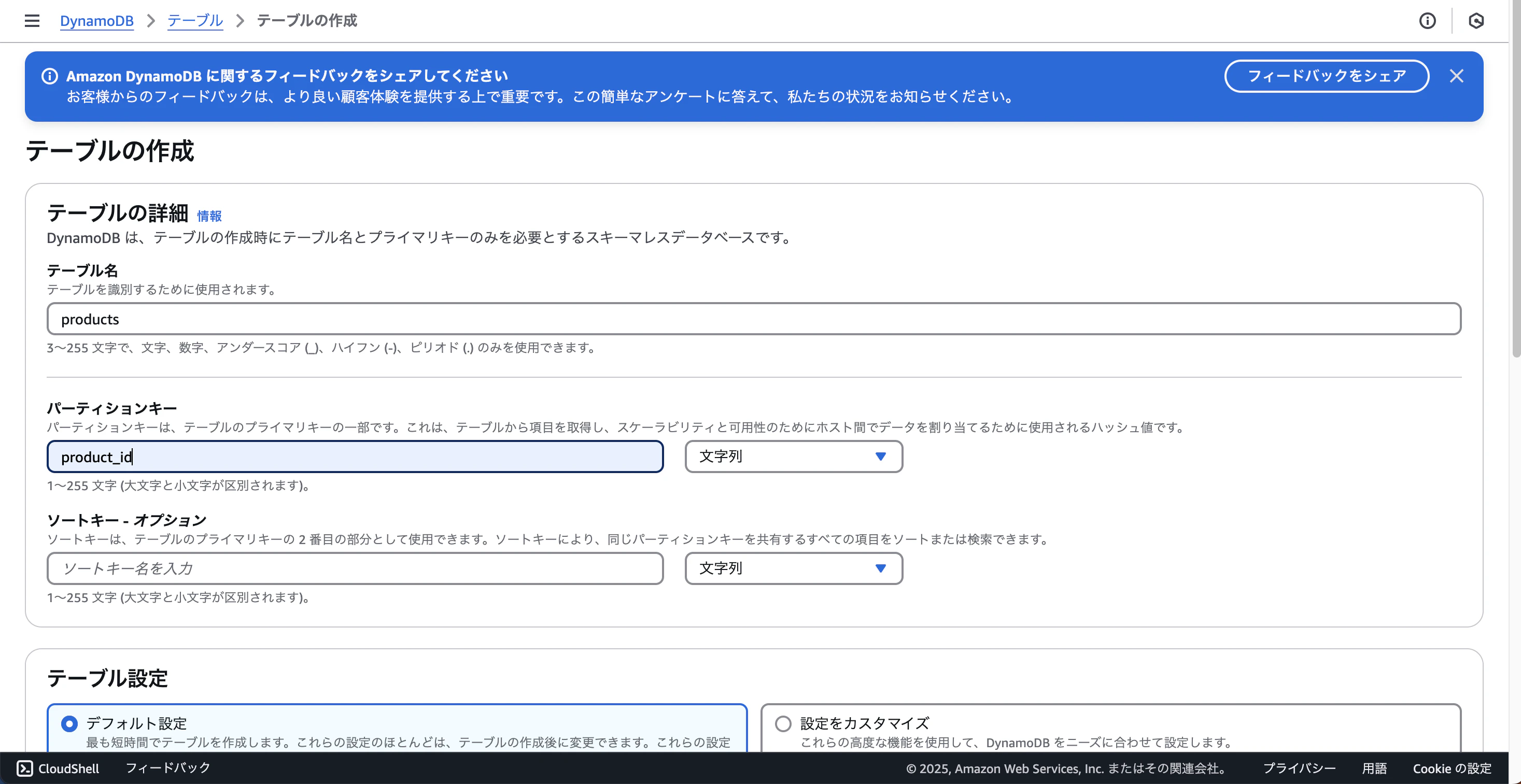Screen dimensions: 1521x784
Task: View the プライバシー policy link
Action: click(1299, 768)
